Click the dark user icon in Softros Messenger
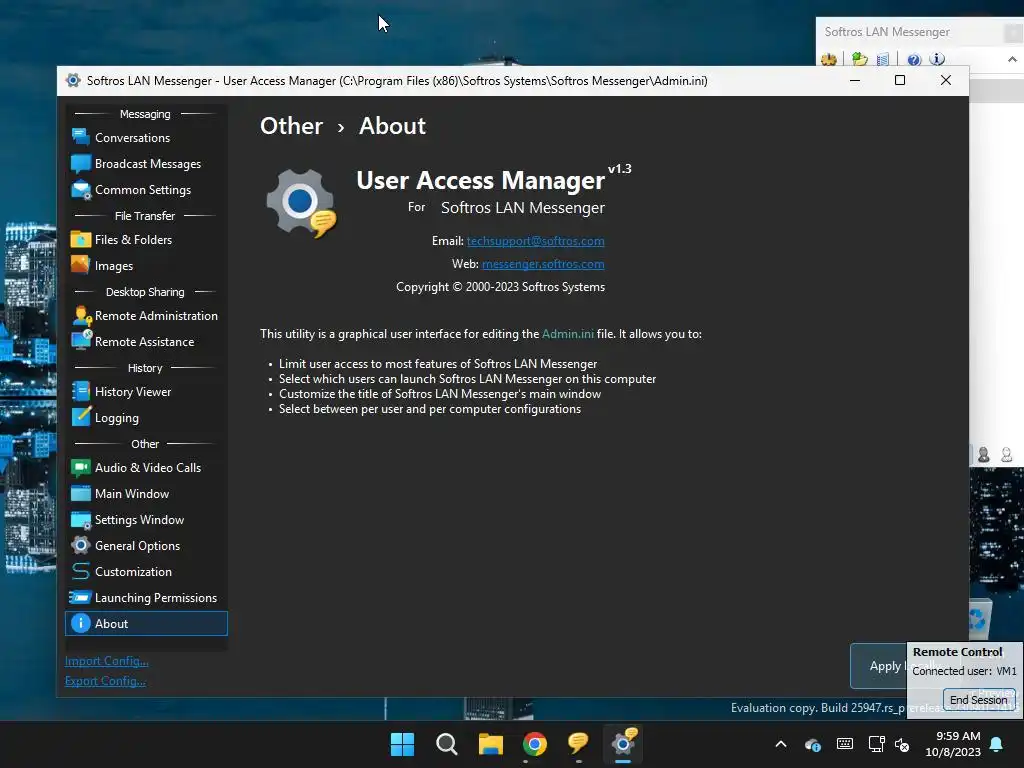Viewport: 1024px width, 768px height. point(984,455)
